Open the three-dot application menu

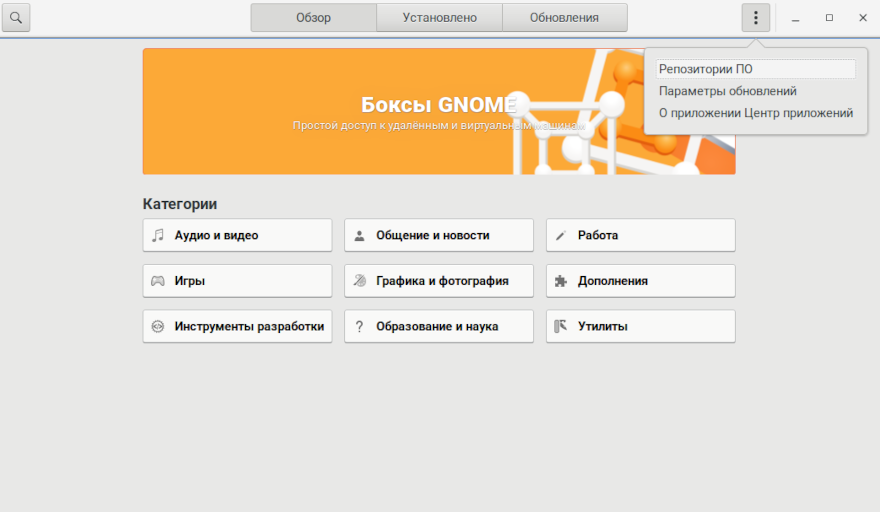coord(755,18)
